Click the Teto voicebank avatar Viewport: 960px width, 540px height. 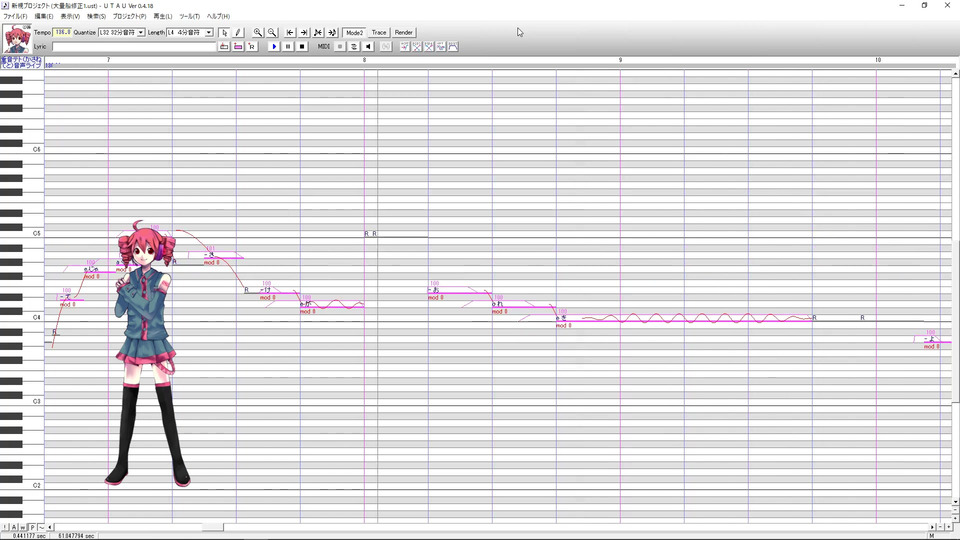17,39
